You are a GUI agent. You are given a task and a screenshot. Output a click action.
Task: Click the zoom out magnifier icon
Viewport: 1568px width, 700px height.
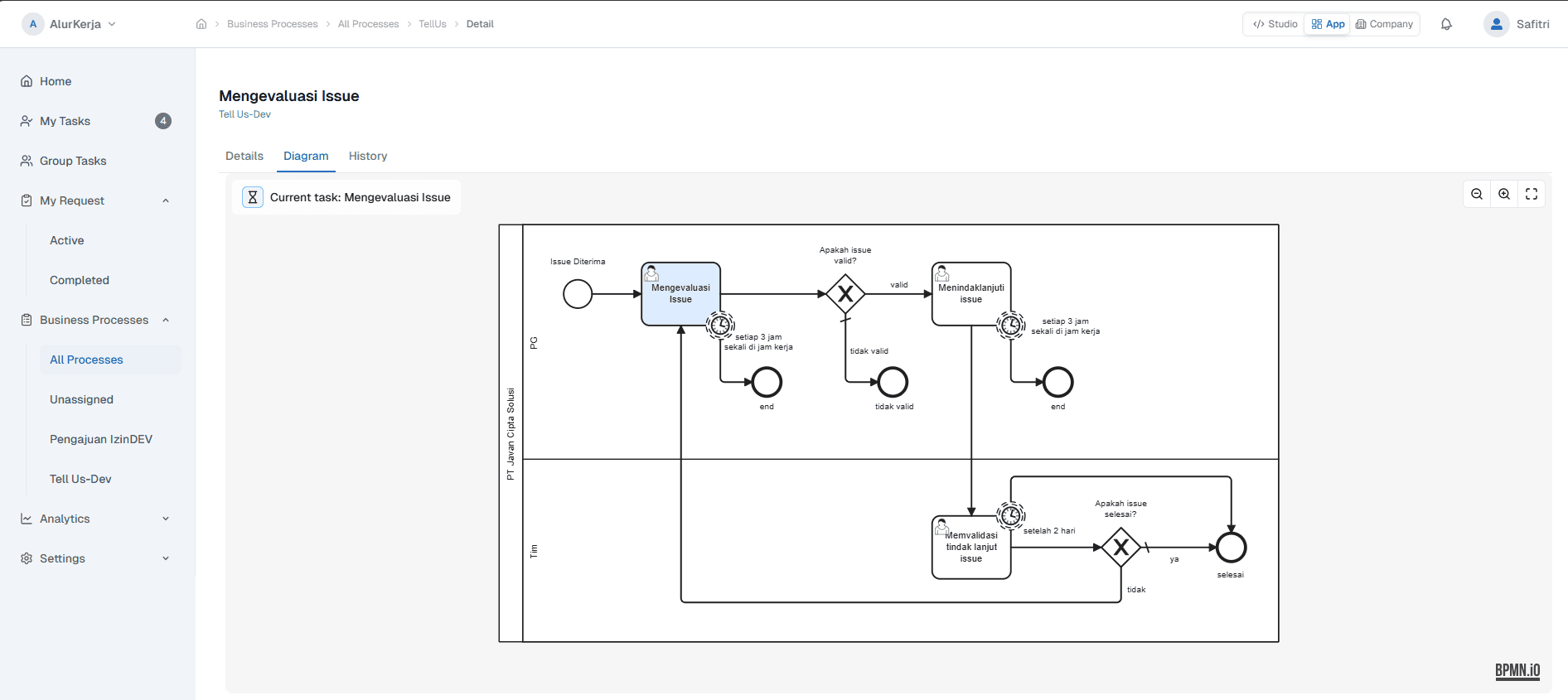1477,194
